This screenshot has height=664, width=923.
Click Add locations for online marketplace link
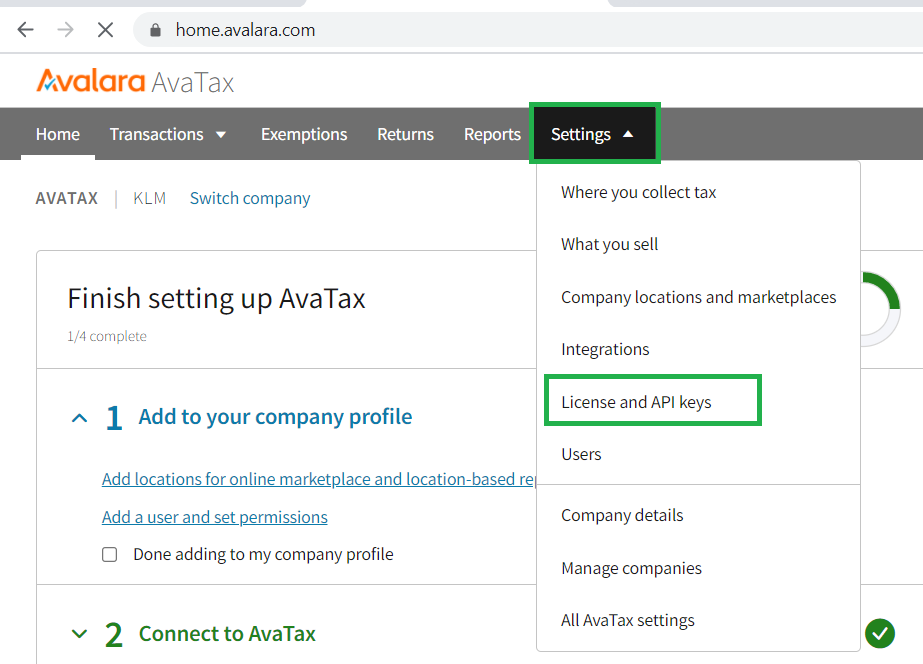click(318, 479)
